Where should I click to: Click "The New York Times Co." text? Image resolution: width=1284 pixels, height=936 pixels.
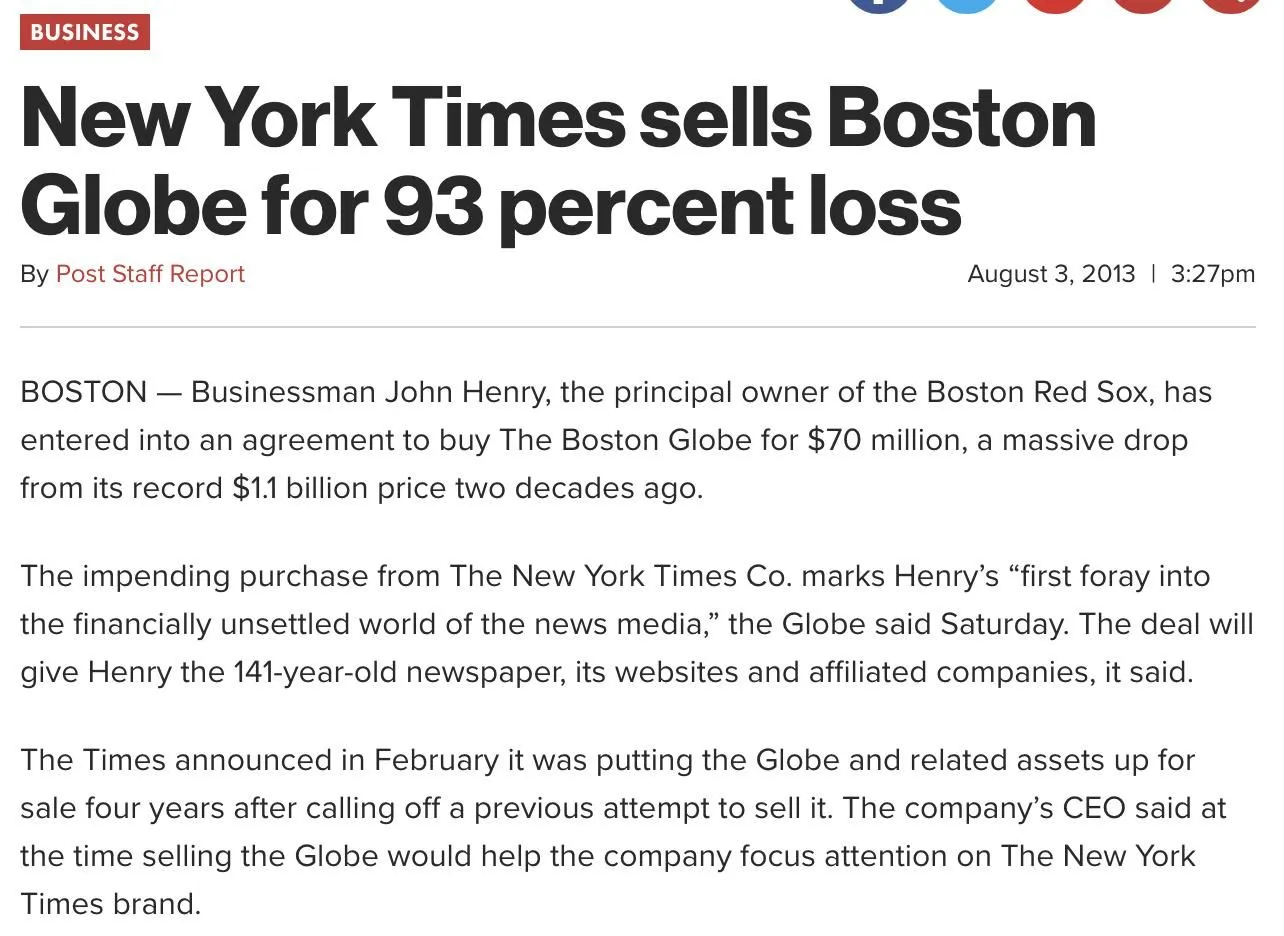coord(620,576)
